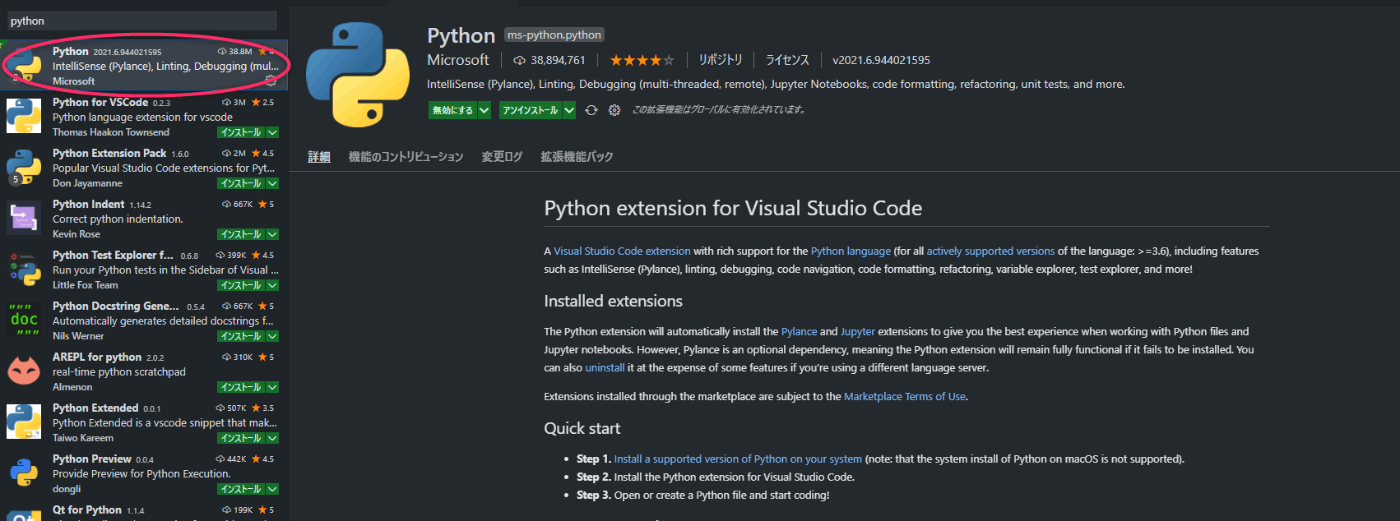
Task: Install the Python Test Explorer extension
Action: [x=241, y=285]
